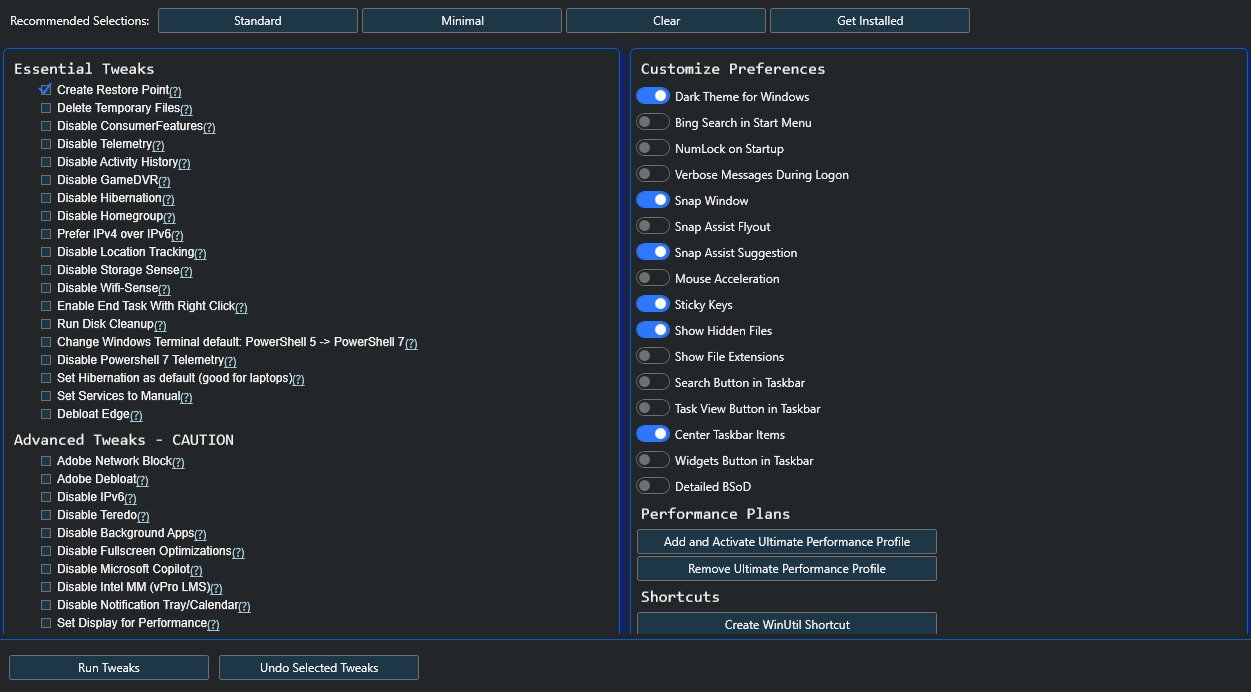
Task: Check the Disable IPv6 checkbox
Action: click(x=46, y=497)
